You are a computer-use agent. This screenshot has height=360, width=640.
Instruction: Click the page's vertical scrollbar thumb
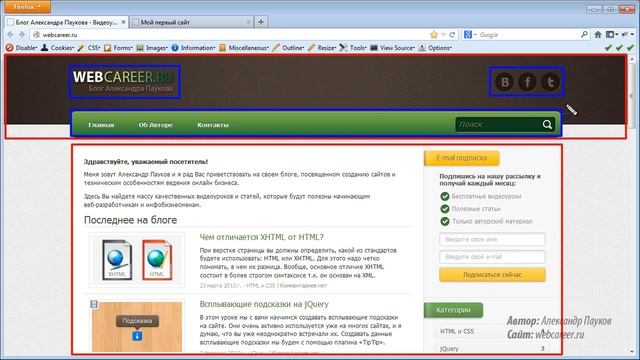tap(631, 96)
